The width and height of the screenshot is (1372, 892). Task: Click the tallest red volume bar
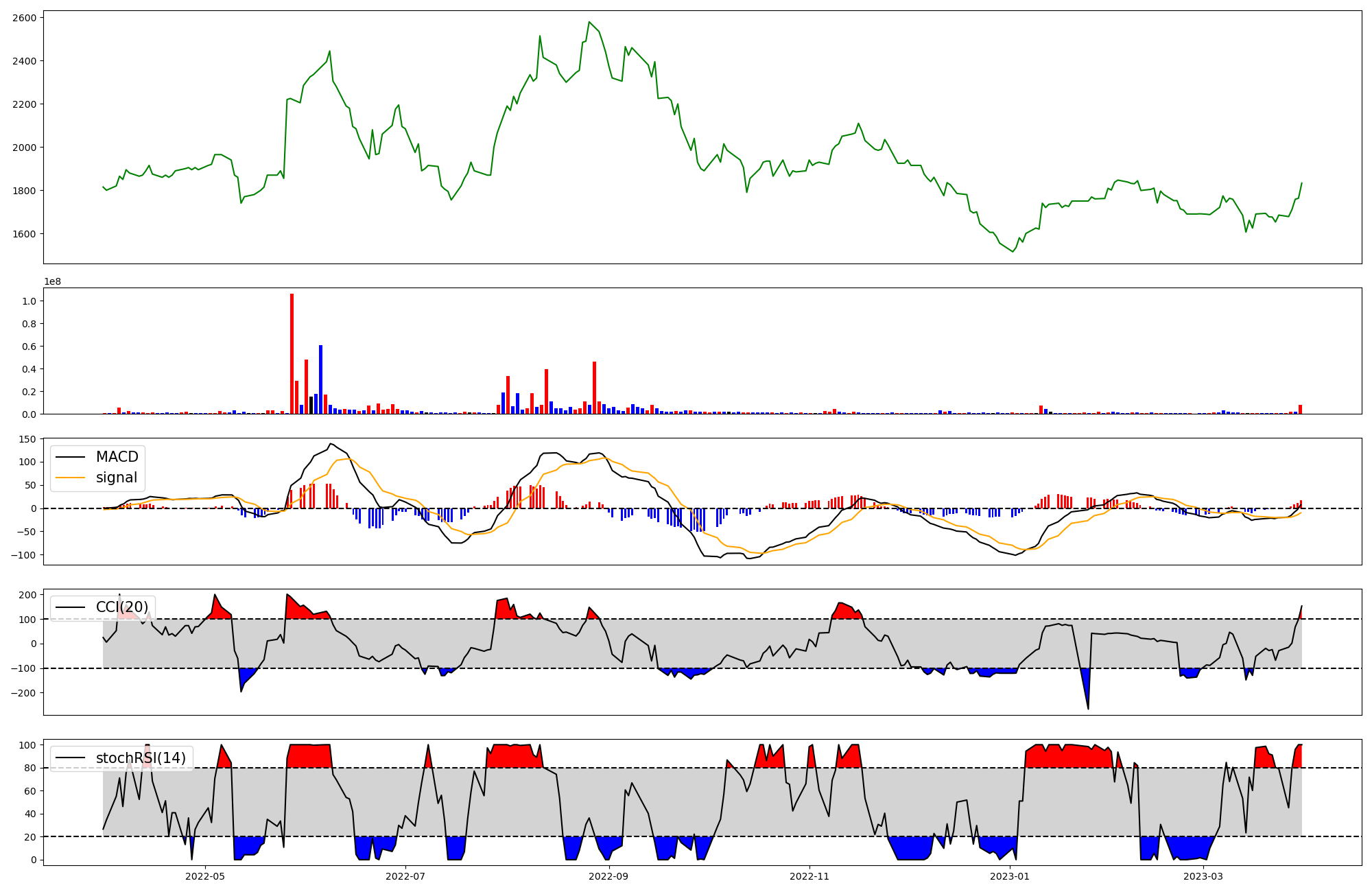pyautogui.click(x=292, y=353)
